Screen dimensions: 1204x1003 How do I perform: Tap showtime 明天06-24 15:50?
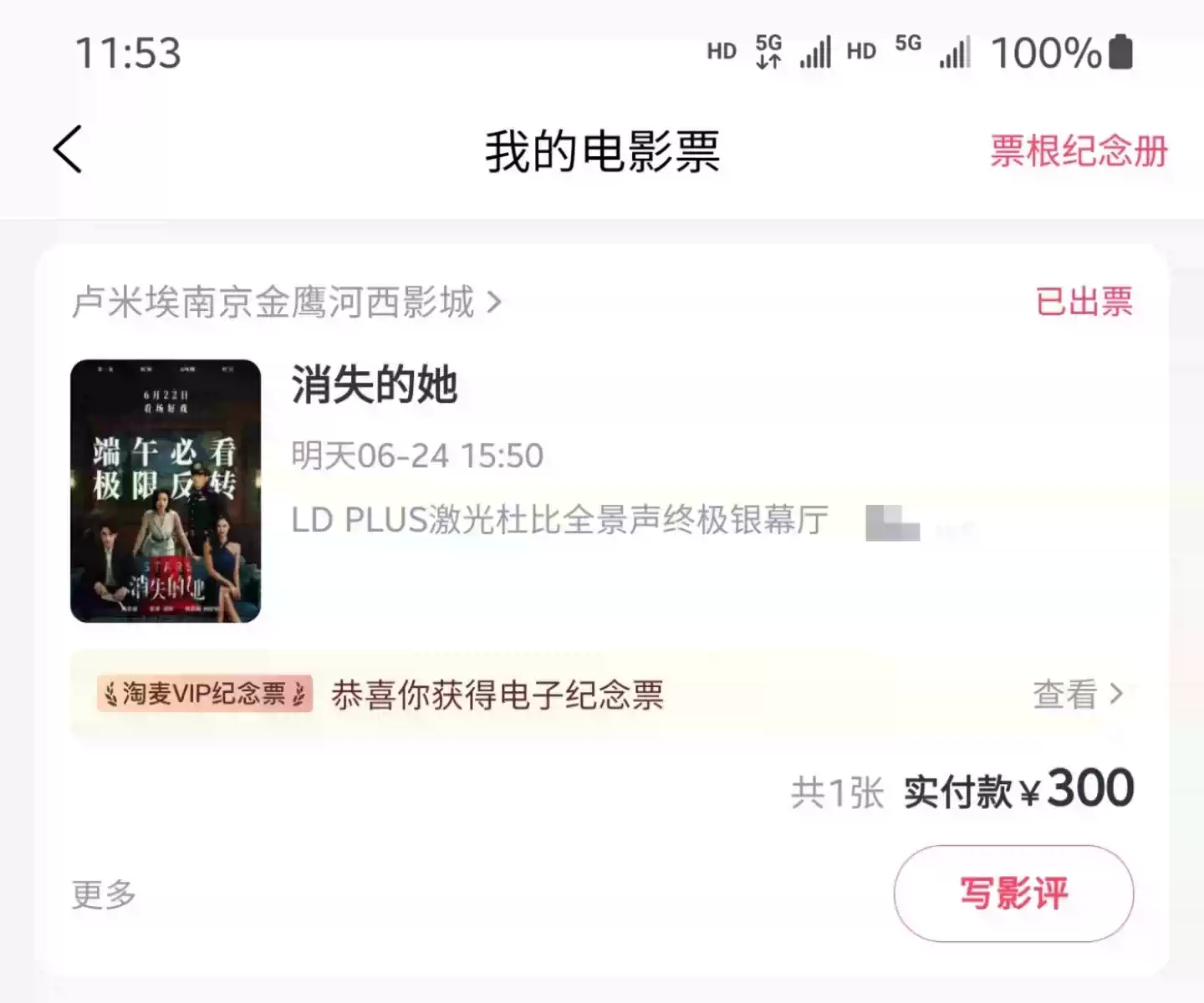[417, 456]
